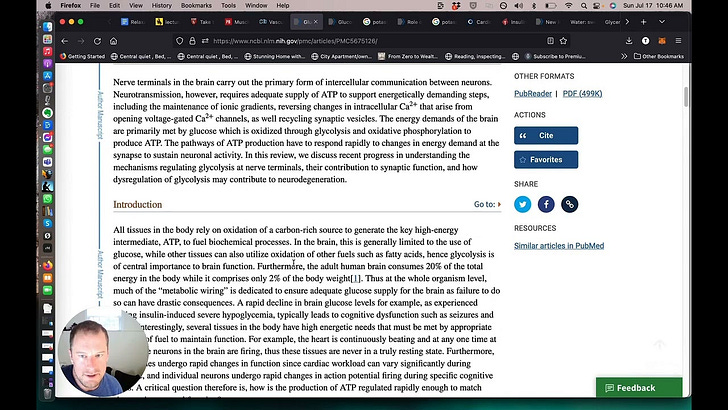Image resolution: width=728 pixels, height=410 pixels.
Task: Open the Firefox home page
Action: [113, 41]
